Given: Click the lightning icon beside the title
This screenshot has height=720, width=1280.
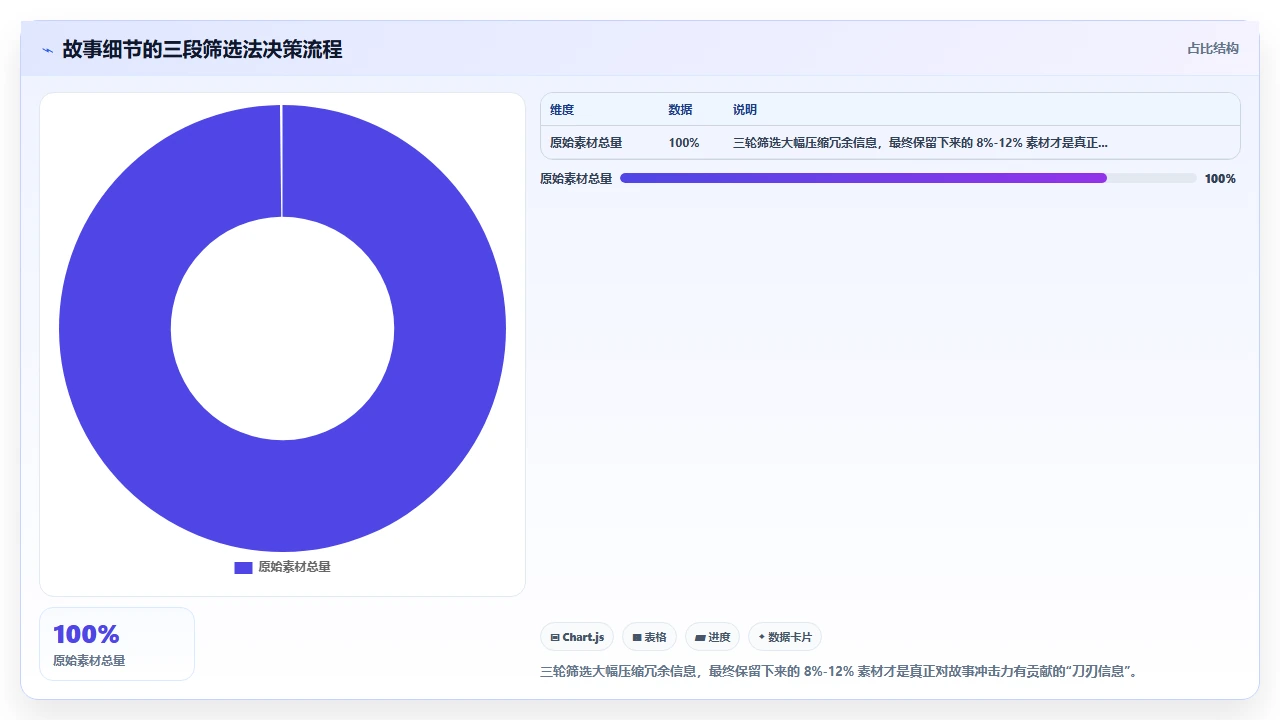Looking at the screenshot, I should [47, 50].
